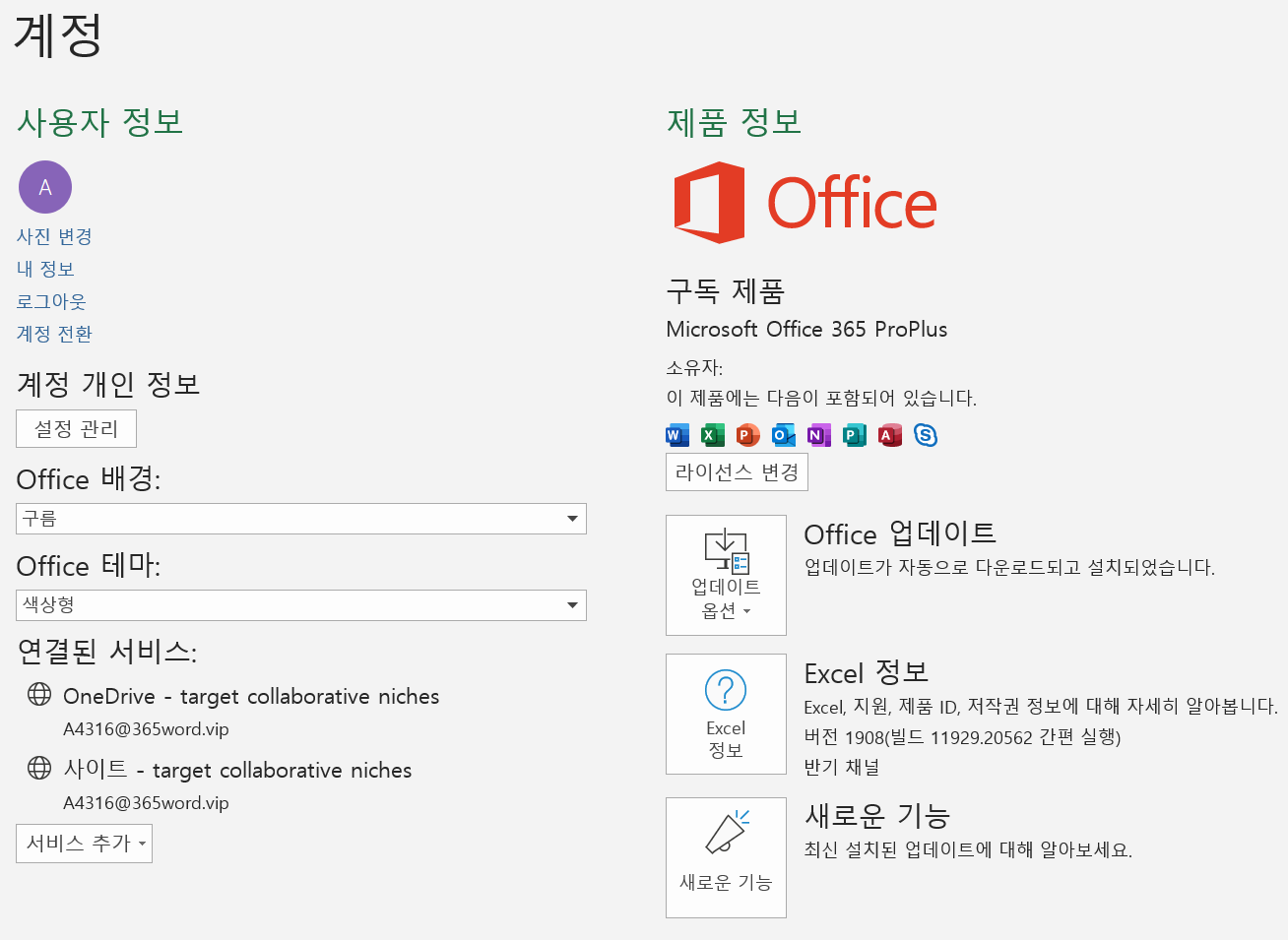1288x940 pixels.
Task: Click the Word app icon
Action: tap(676, 435)
